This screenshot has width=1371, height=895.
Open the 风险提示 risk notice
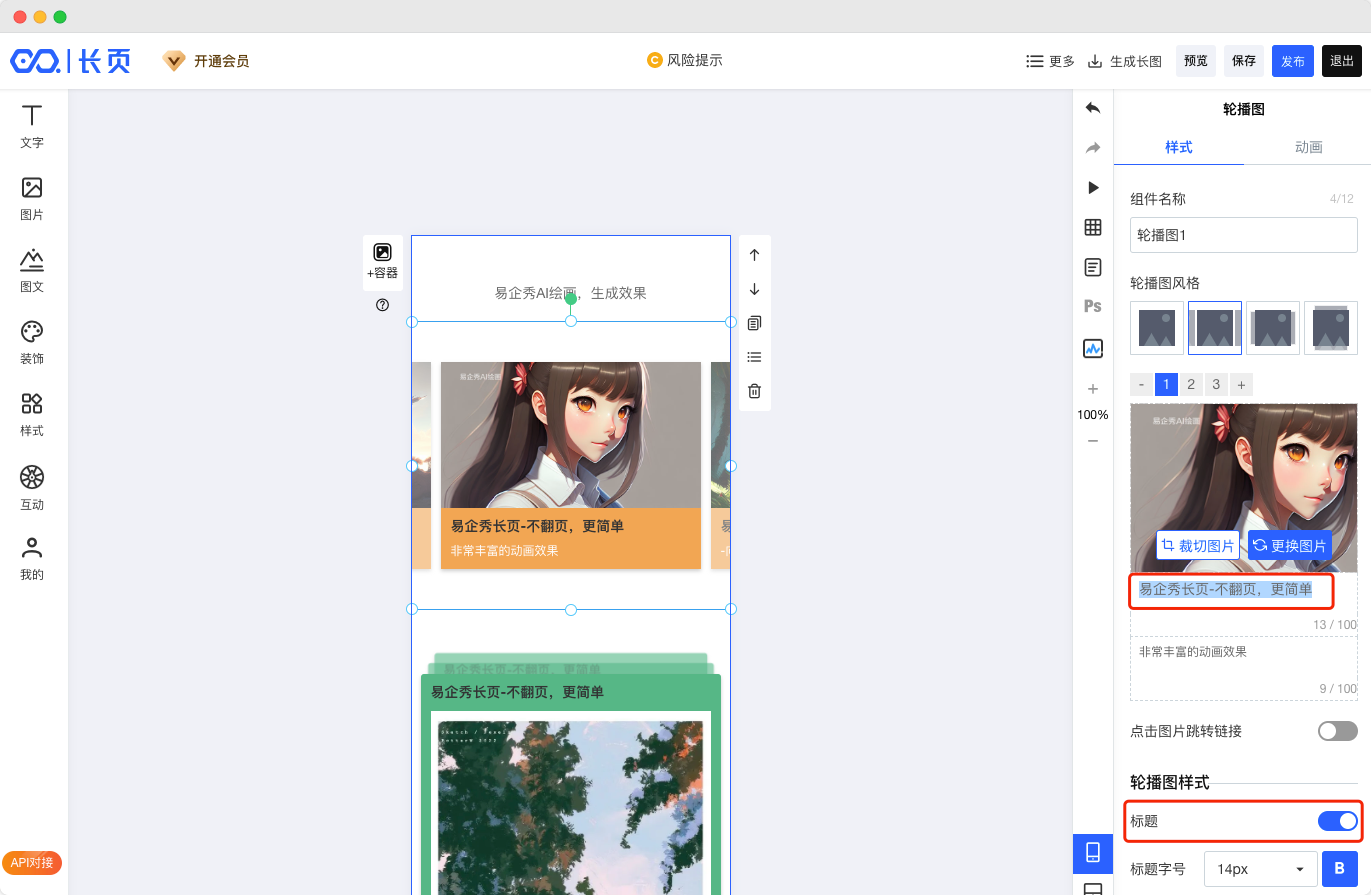pyautogui.click(x=685, y=60)
